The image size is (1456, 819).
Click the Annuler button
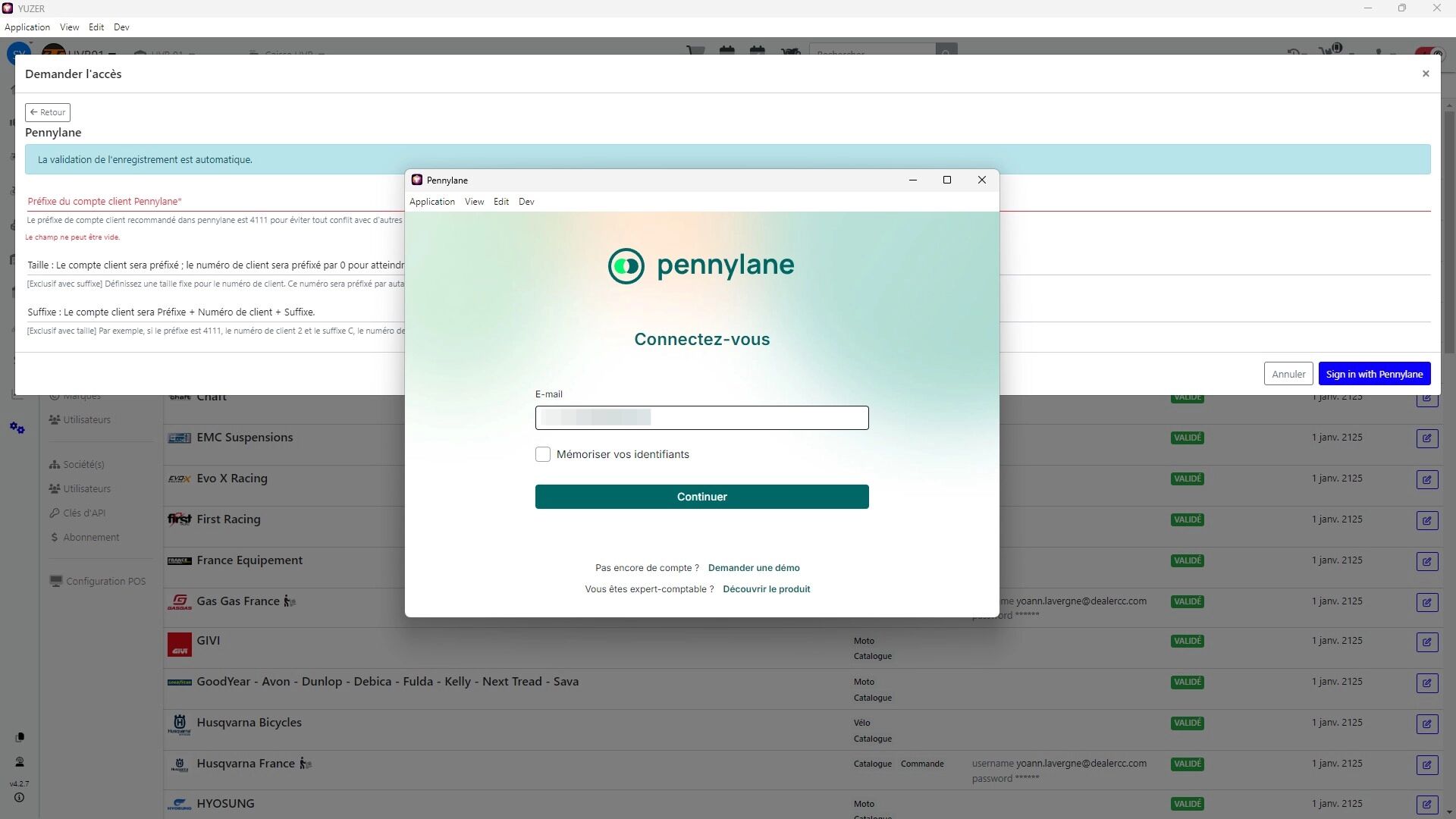click(1288, 374)
